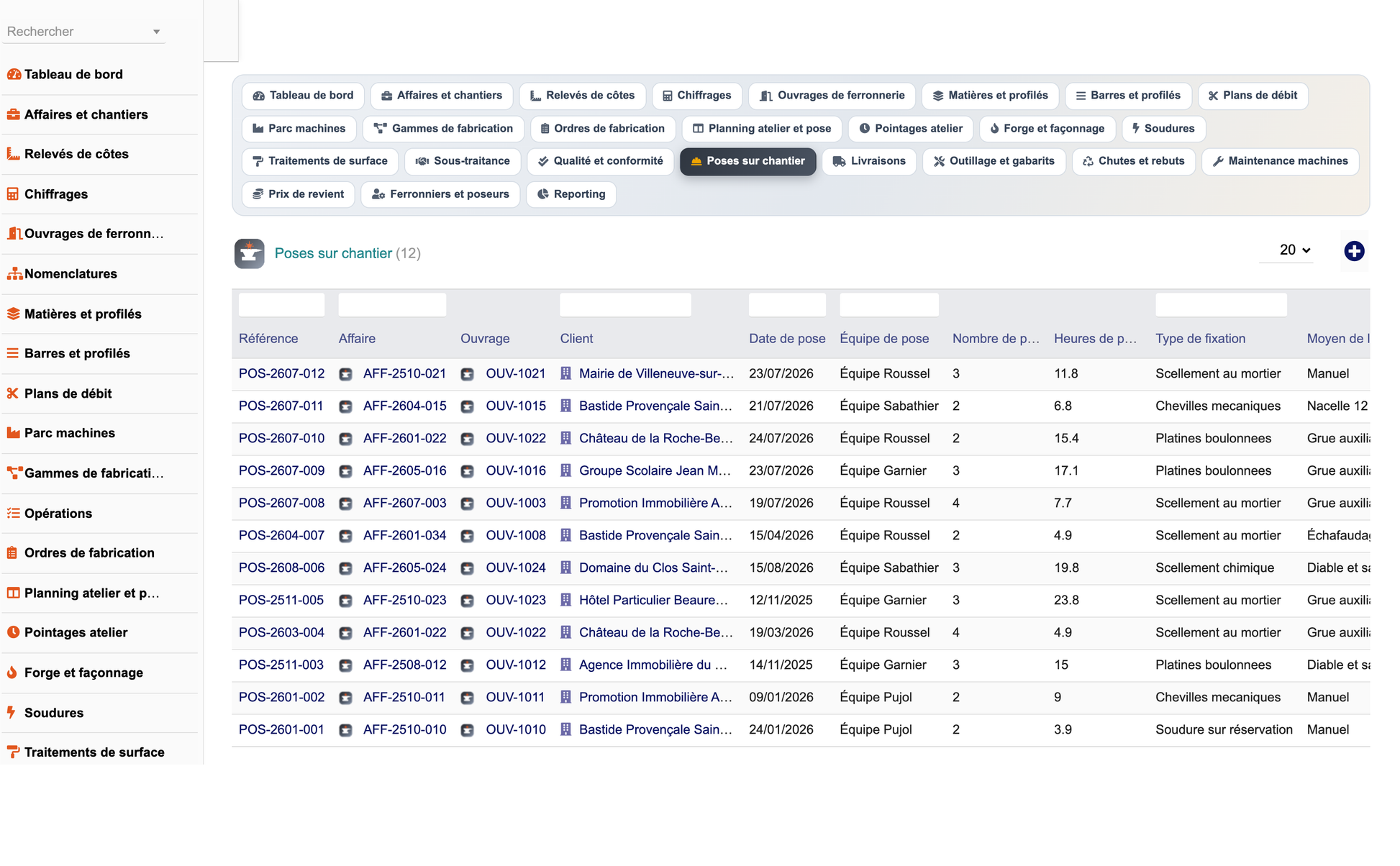Click the Traitements de surface sidebar roller icon

point(14,752)
